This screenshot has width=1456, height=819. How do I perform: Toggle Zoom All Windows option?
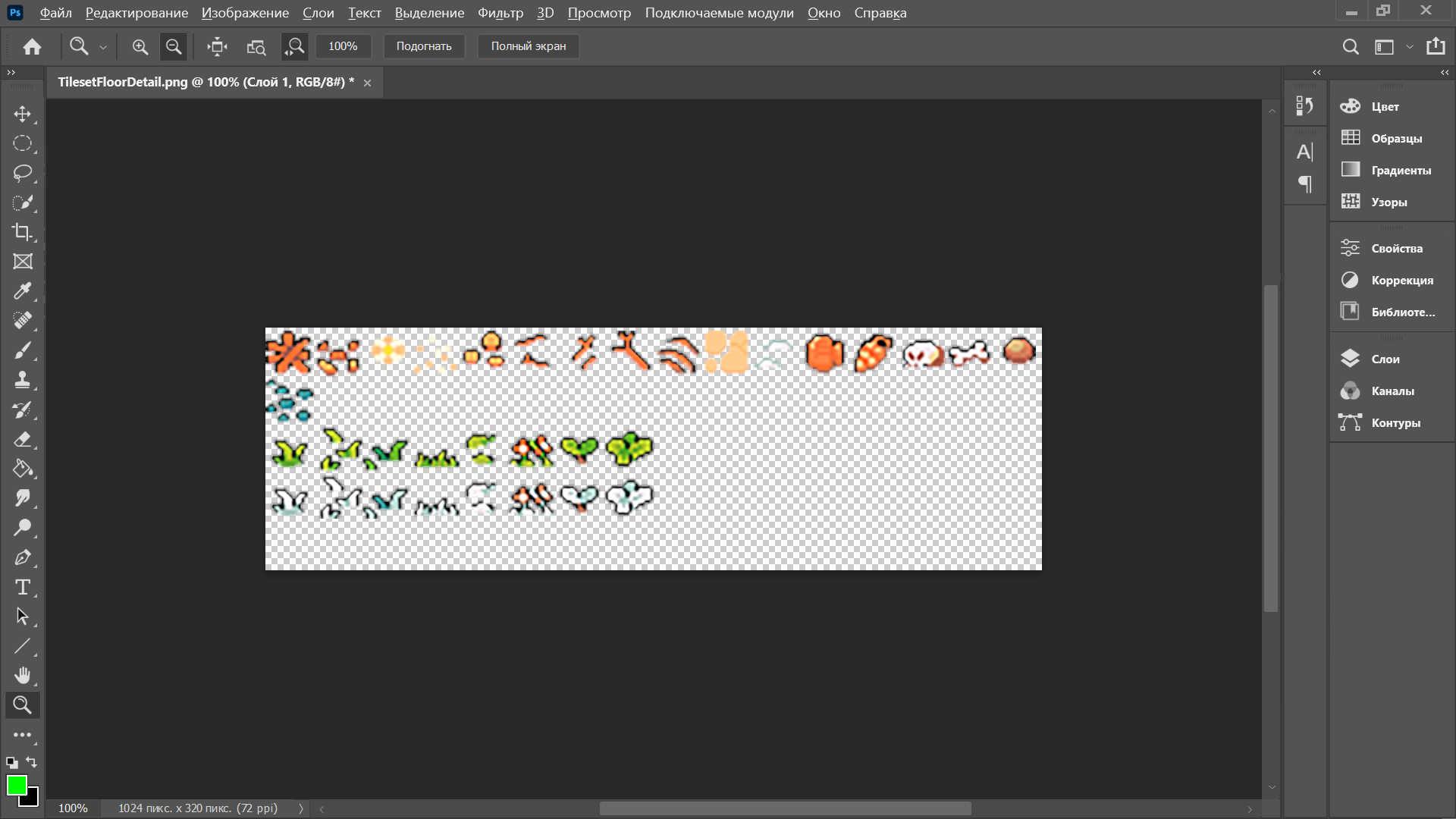click(256, 46)
